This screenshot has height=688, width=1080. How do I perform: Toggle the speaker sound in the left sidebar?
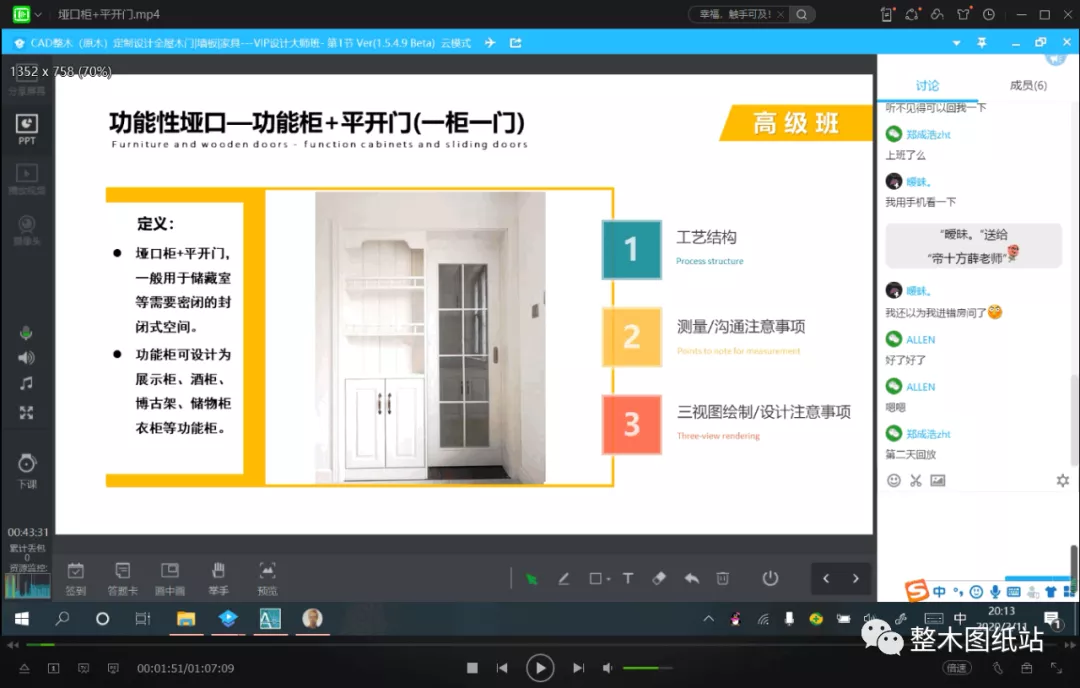(26, 358)
